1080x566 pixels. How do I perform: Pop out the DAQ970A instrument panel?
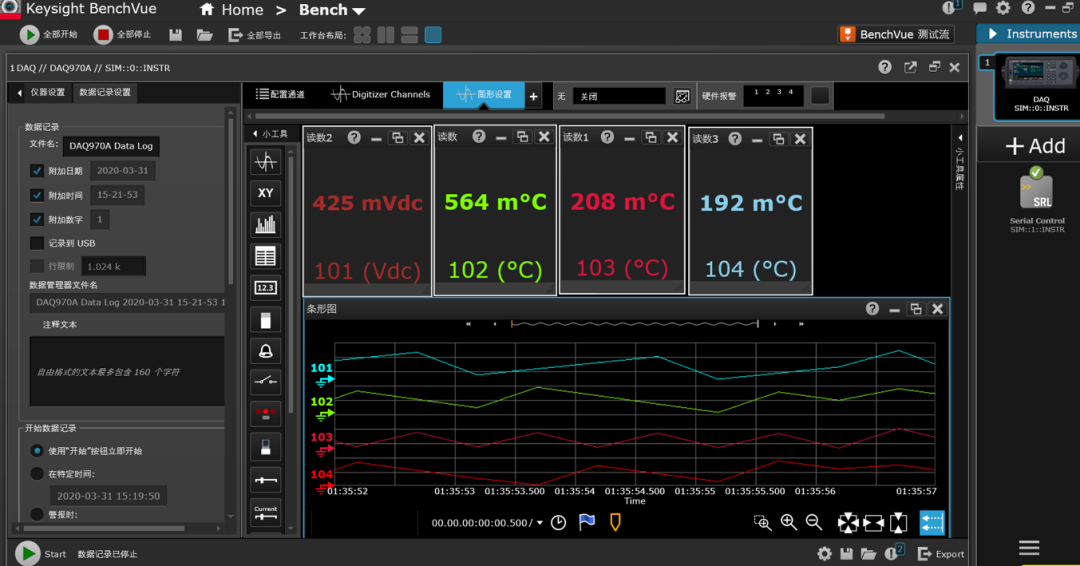[911, 67]
